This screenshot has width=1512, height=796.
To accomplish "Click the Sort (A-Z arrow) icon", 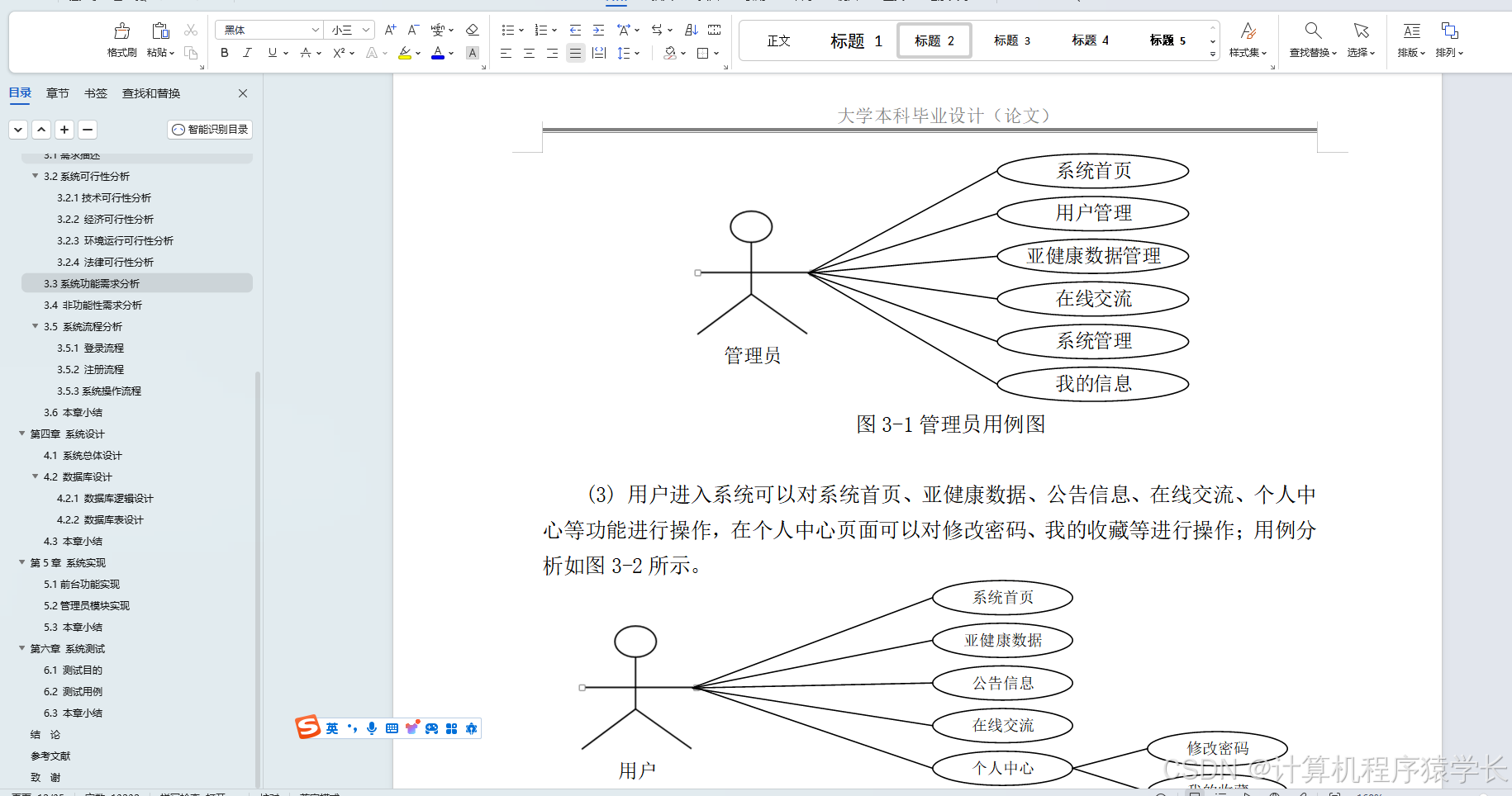I will coord(692,30).
